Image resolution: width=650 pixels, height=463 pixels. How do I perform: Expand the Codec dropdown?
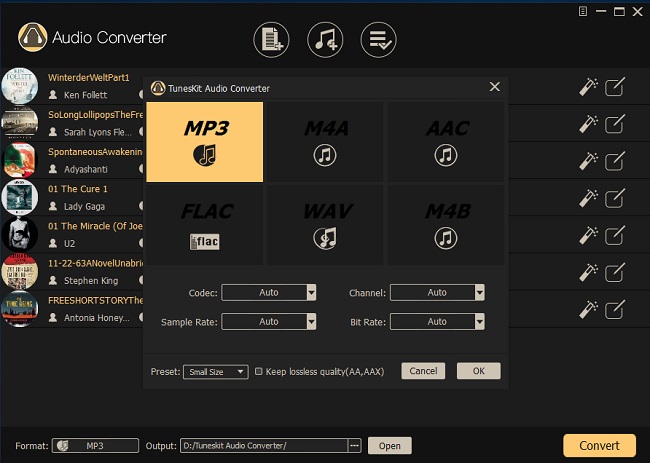click(311, 293)
